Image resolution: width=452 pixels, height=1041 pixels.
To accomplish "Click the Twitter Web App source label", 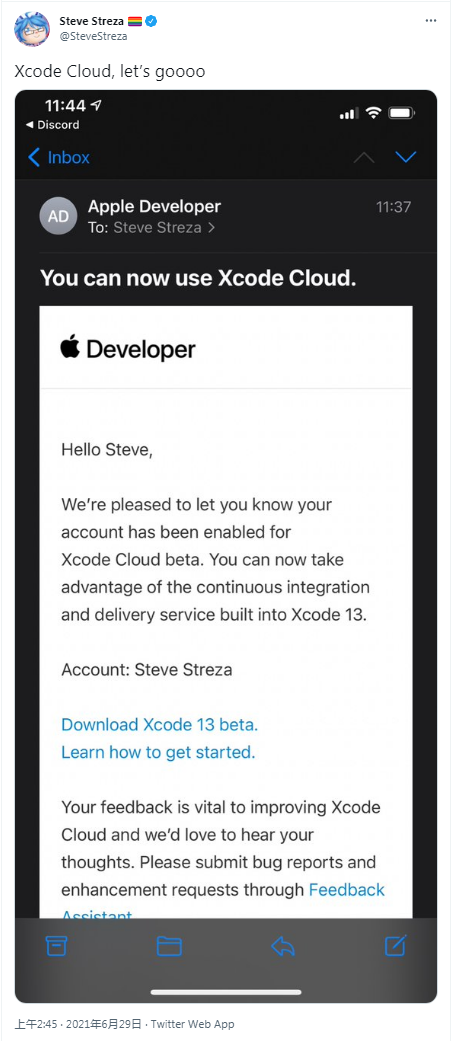I will tap(192, 1024).
